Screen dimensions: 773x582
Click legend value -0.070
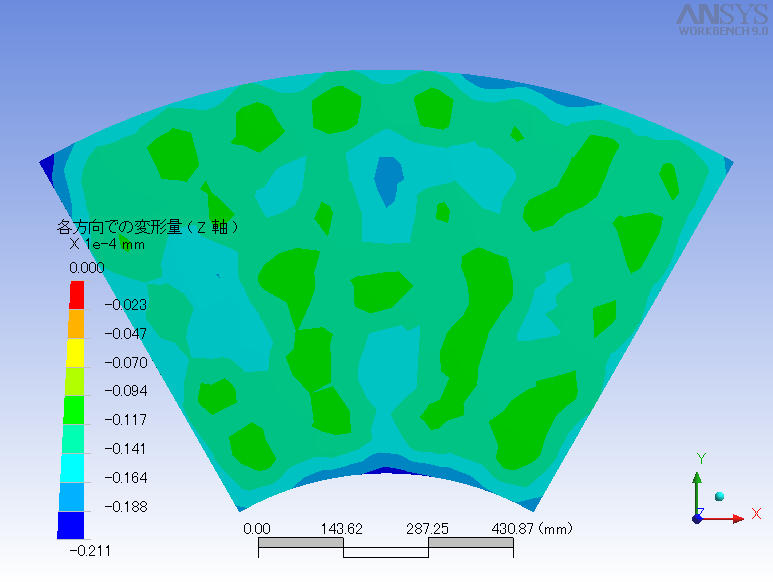tap(126, 363)
